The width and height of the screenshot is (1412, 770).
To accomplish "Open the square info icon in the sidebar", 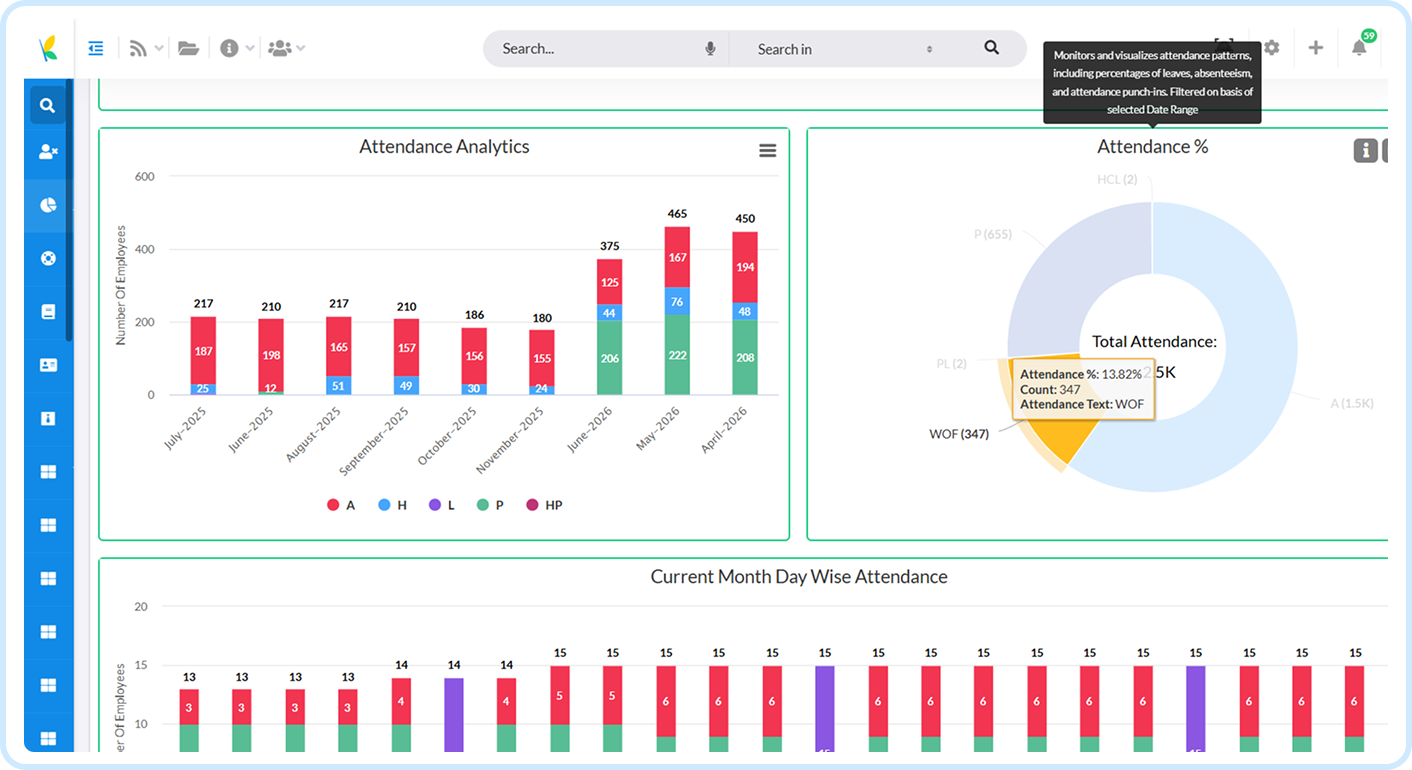I will tap(47, 418).
